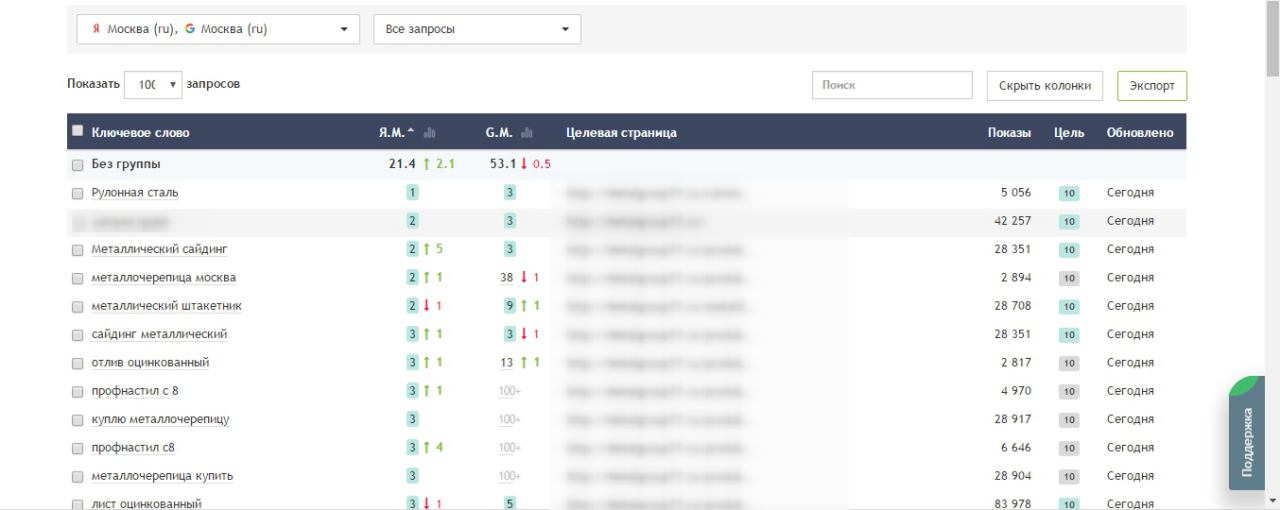Tick the металлический штакетник row checkbox
Viewport: 1280px width, 510px height.
coord(77,306)
